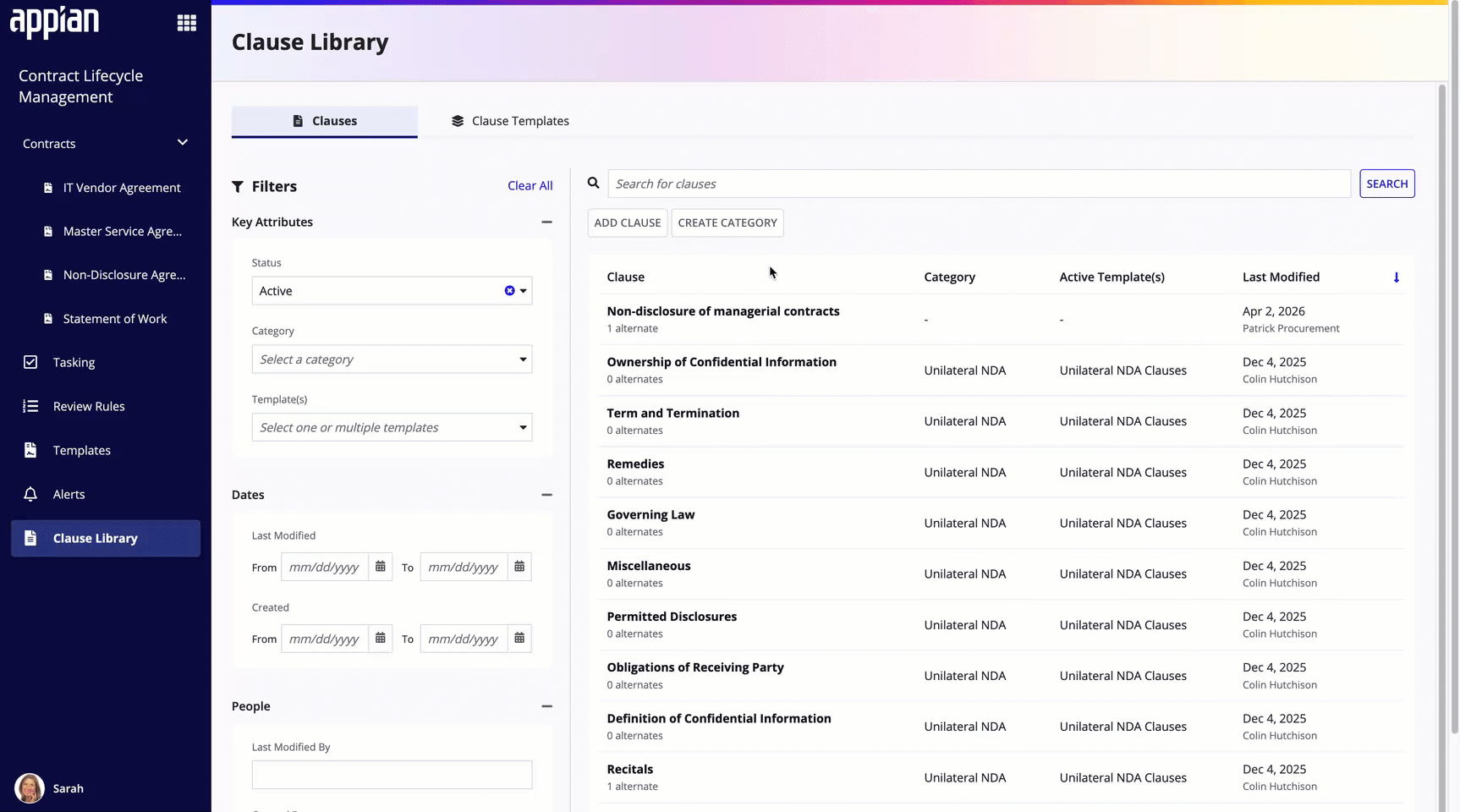Clear the Active status filter value
Screen dimensions: 1460x812
pyautogui.click(x=509, y=290)
